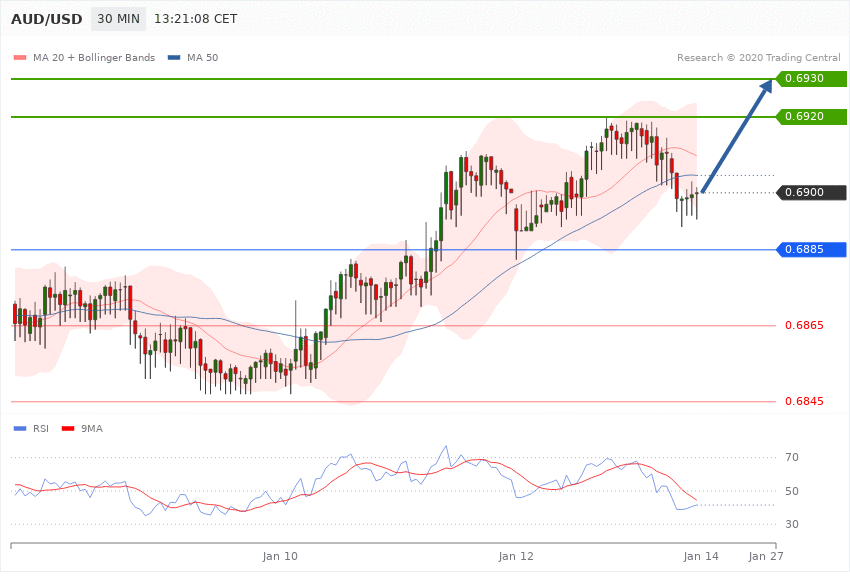850x576 pixels.
Task: Click the RSI 70 axis level label
Action: (791, 457)
